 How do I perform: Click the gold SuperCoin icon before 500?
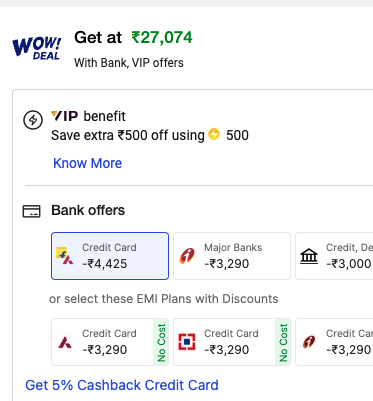(x=214, y=134)
